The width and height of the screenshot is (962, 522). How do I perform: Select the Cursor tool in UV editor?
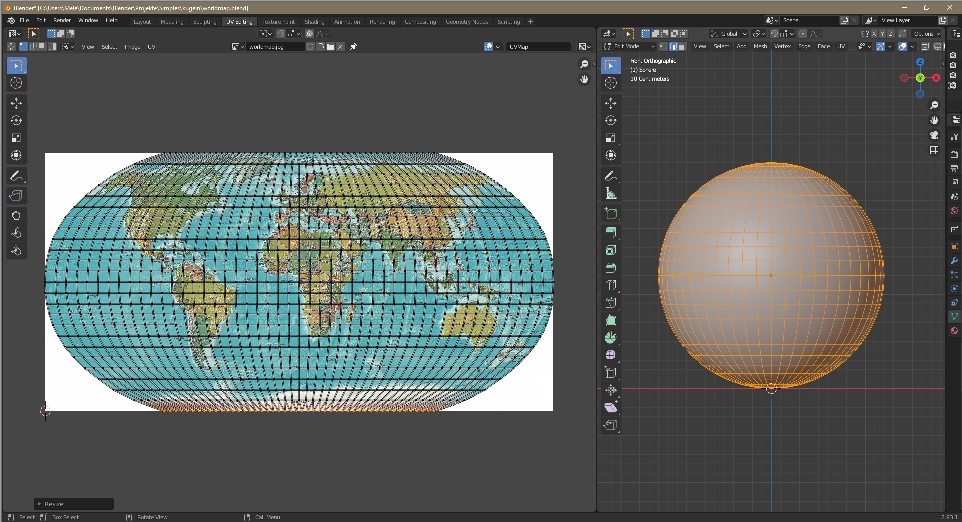pyautogui.click(x=17, y=83)
